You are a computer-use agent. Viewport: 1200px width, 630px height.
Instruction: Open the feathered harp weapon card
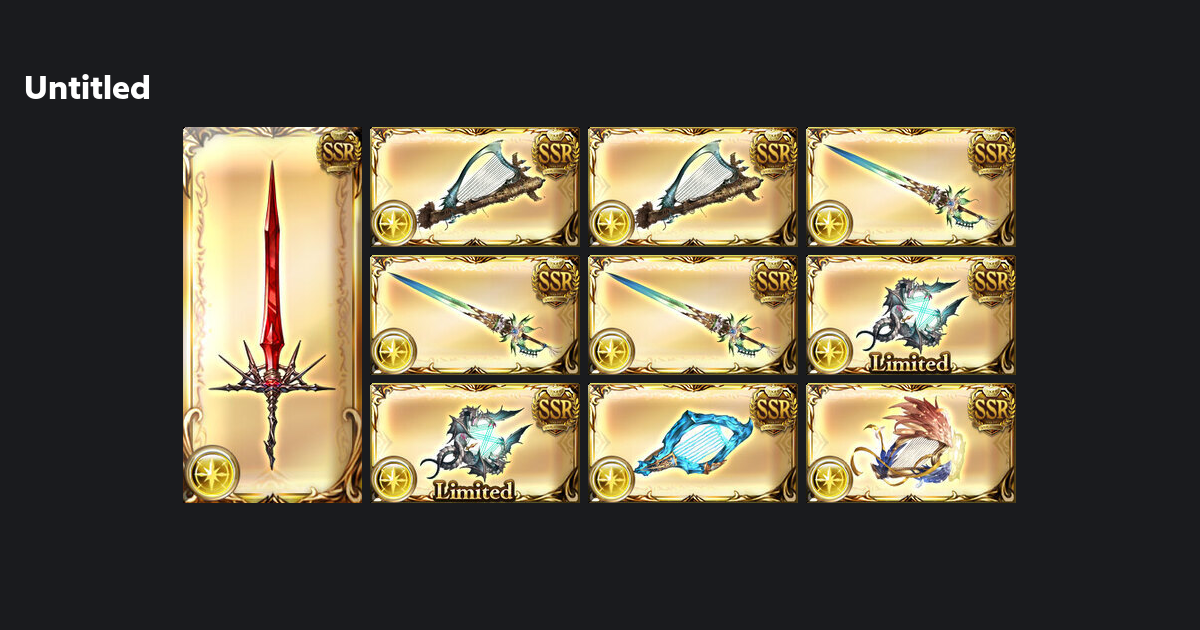coord(911,443)
